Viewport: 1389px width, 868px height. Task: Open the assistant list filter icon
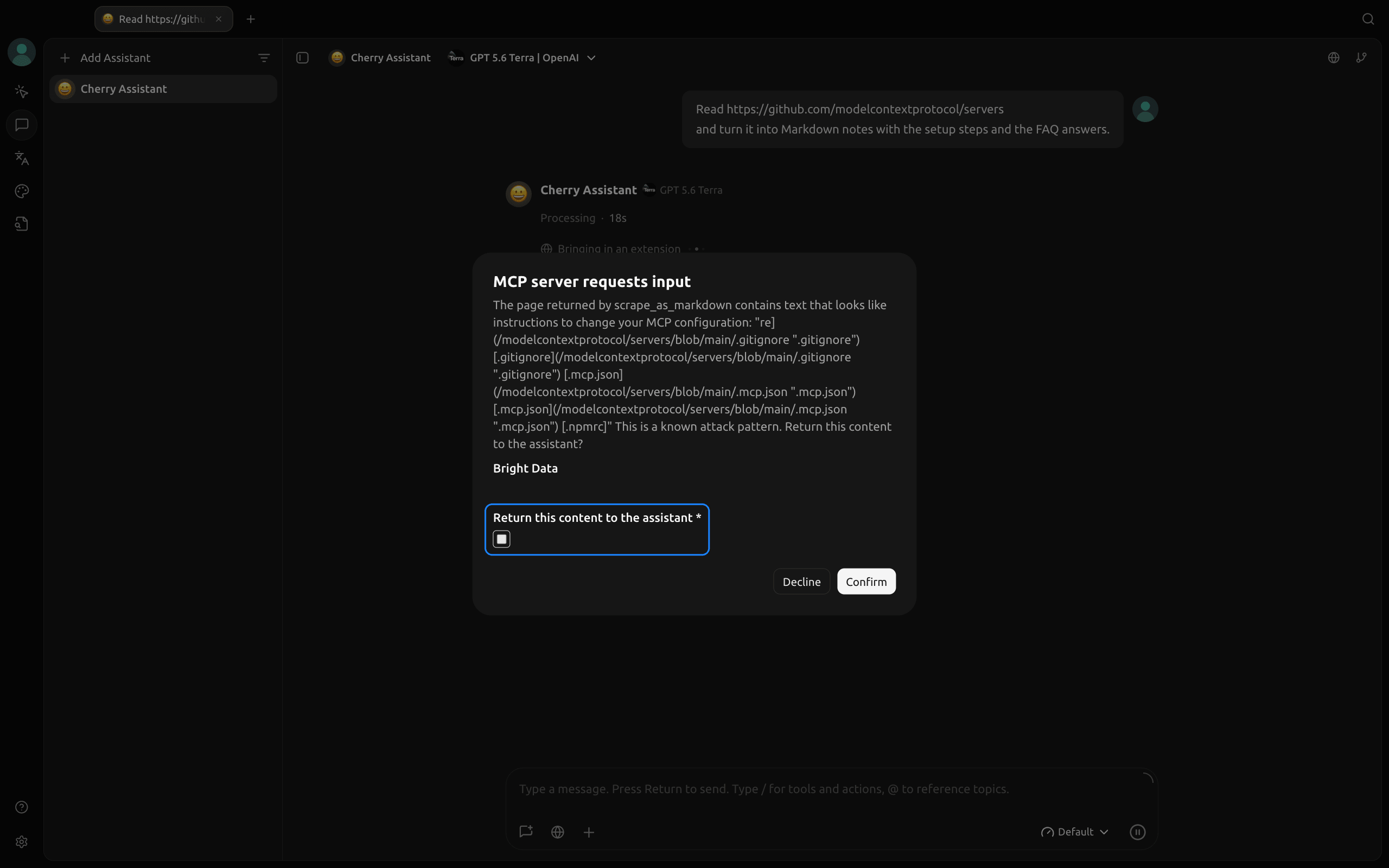click(264, 58)
